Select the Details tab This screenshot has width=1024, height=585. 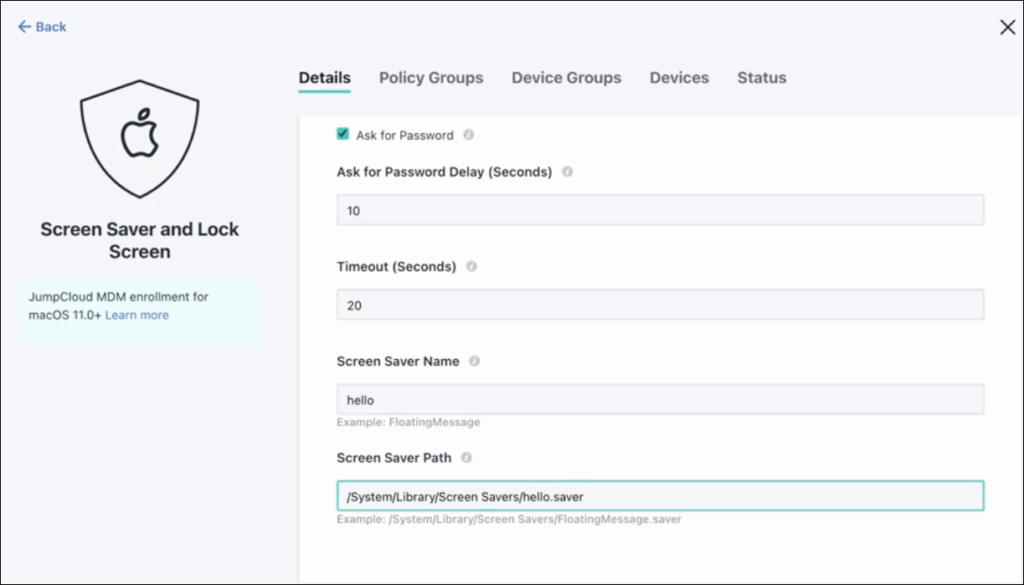(x=325, y=78)
